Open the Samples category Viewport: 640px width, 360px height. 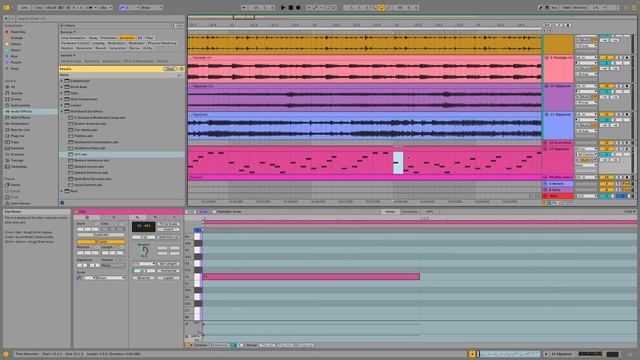click(17, 148)
